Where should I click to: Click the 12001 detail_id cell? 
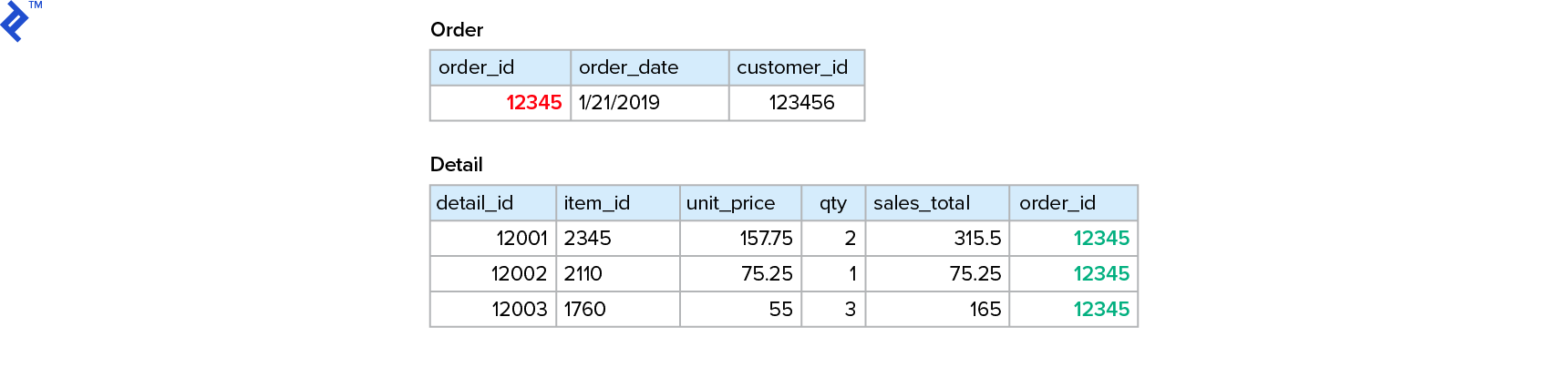pos(521,239)
